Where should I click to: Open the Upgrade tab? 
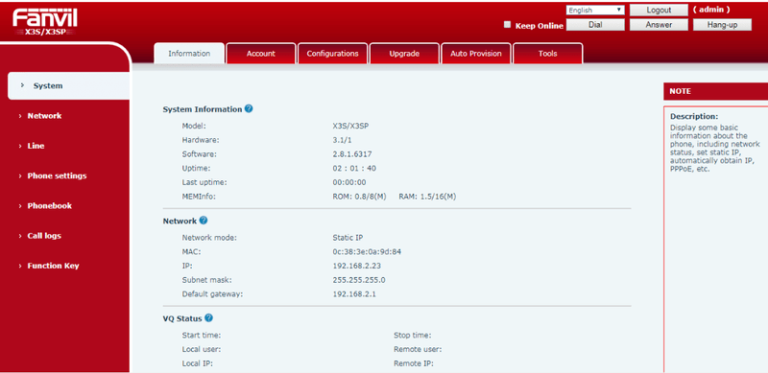[404, 54]
